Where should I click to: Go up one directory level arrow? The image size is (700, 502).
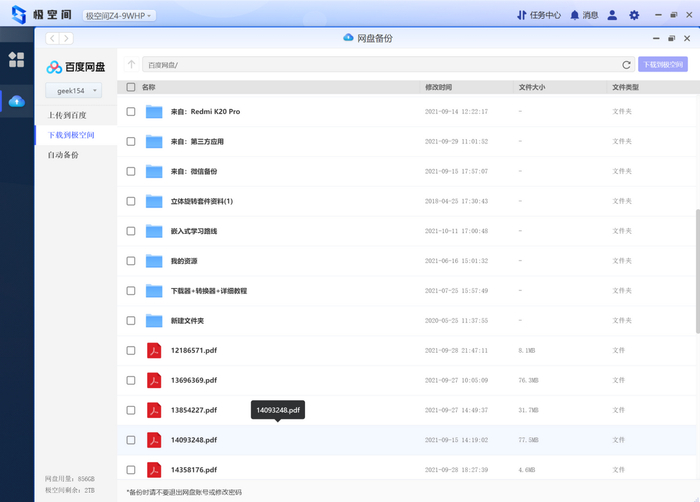tap(131, 65)
